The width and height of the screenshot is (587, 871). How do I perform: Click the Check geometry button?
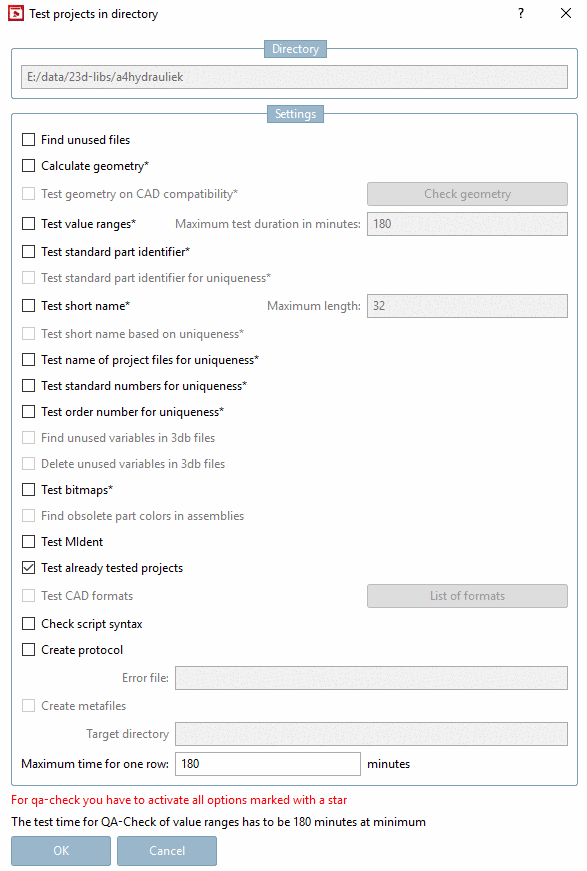coord(466,194)
